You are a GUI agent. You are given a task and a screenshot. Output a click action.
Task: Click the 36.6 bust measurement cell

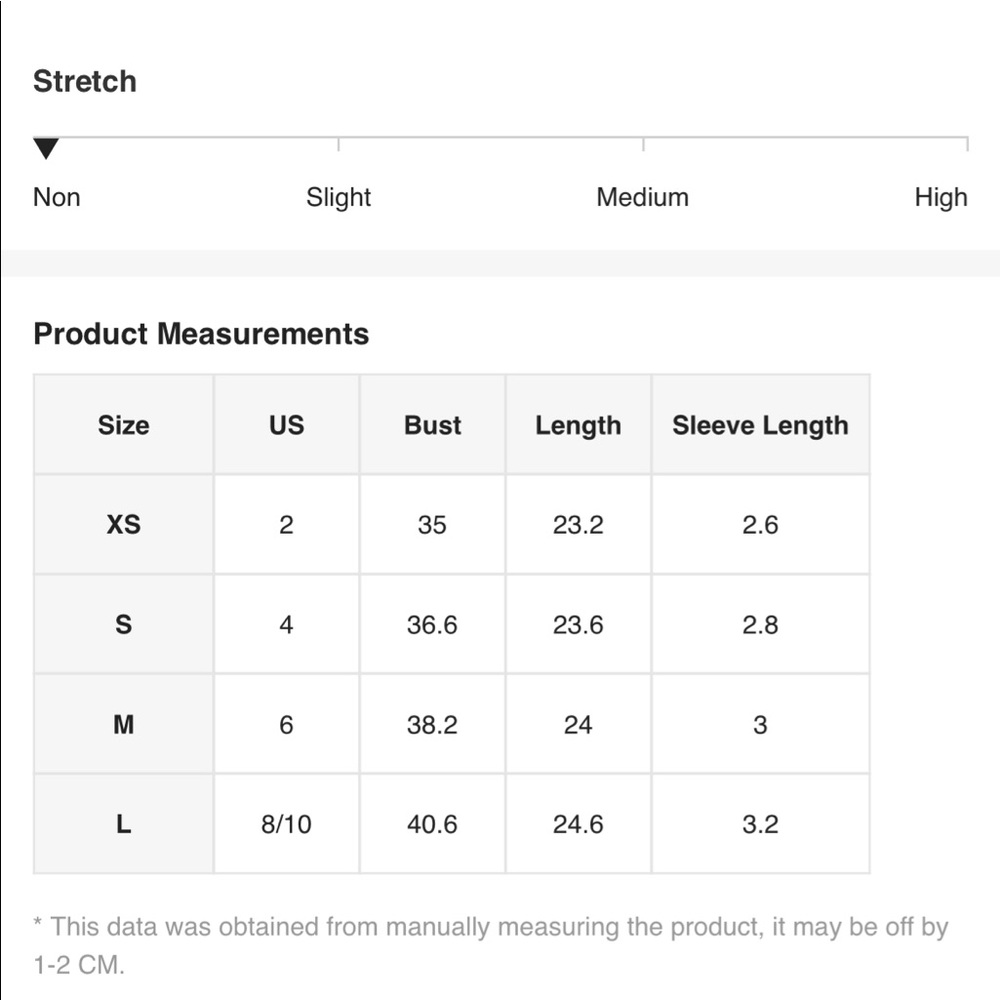point(432,624)
